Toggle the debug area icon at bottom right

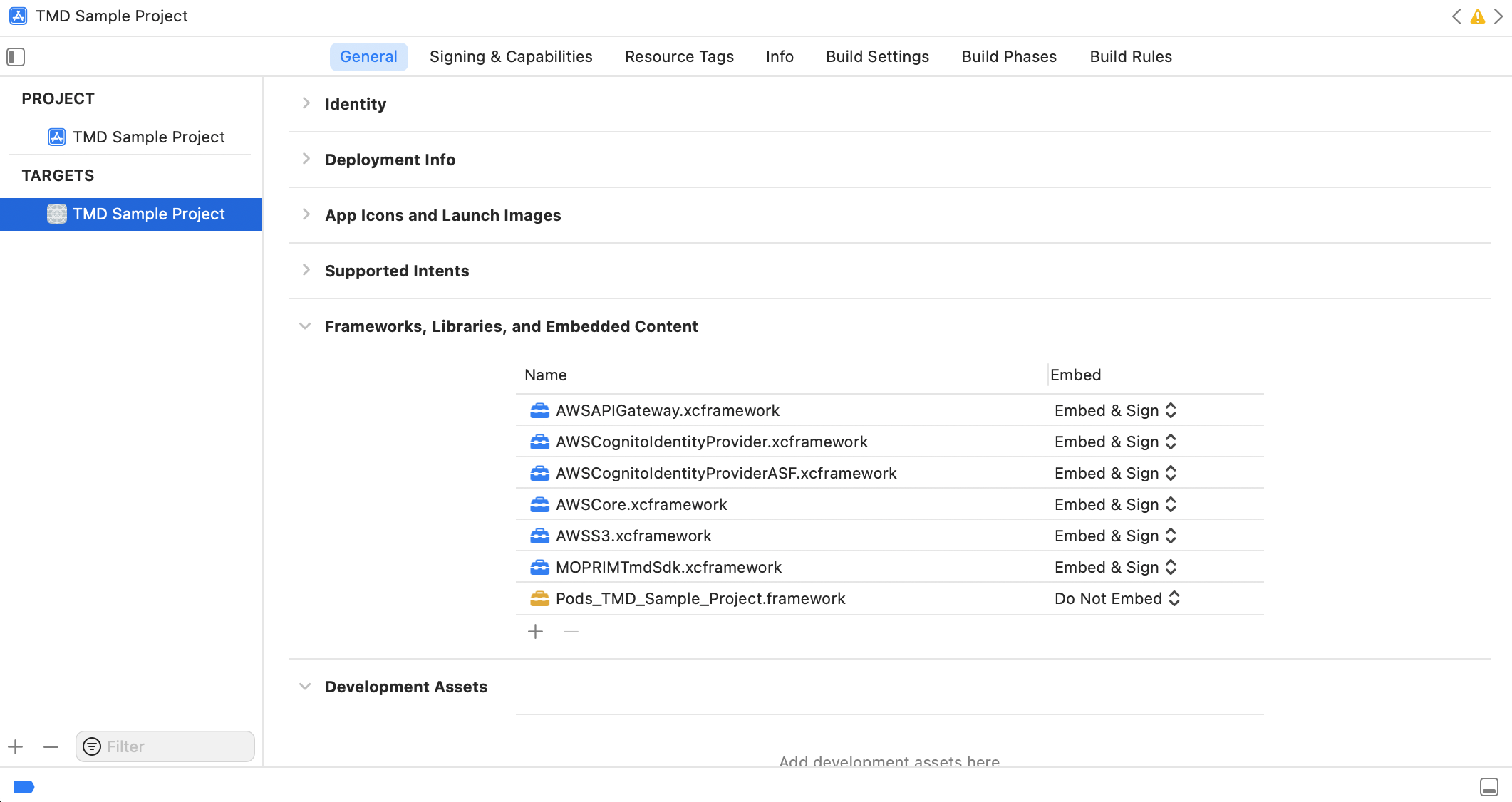point(1488,786)
